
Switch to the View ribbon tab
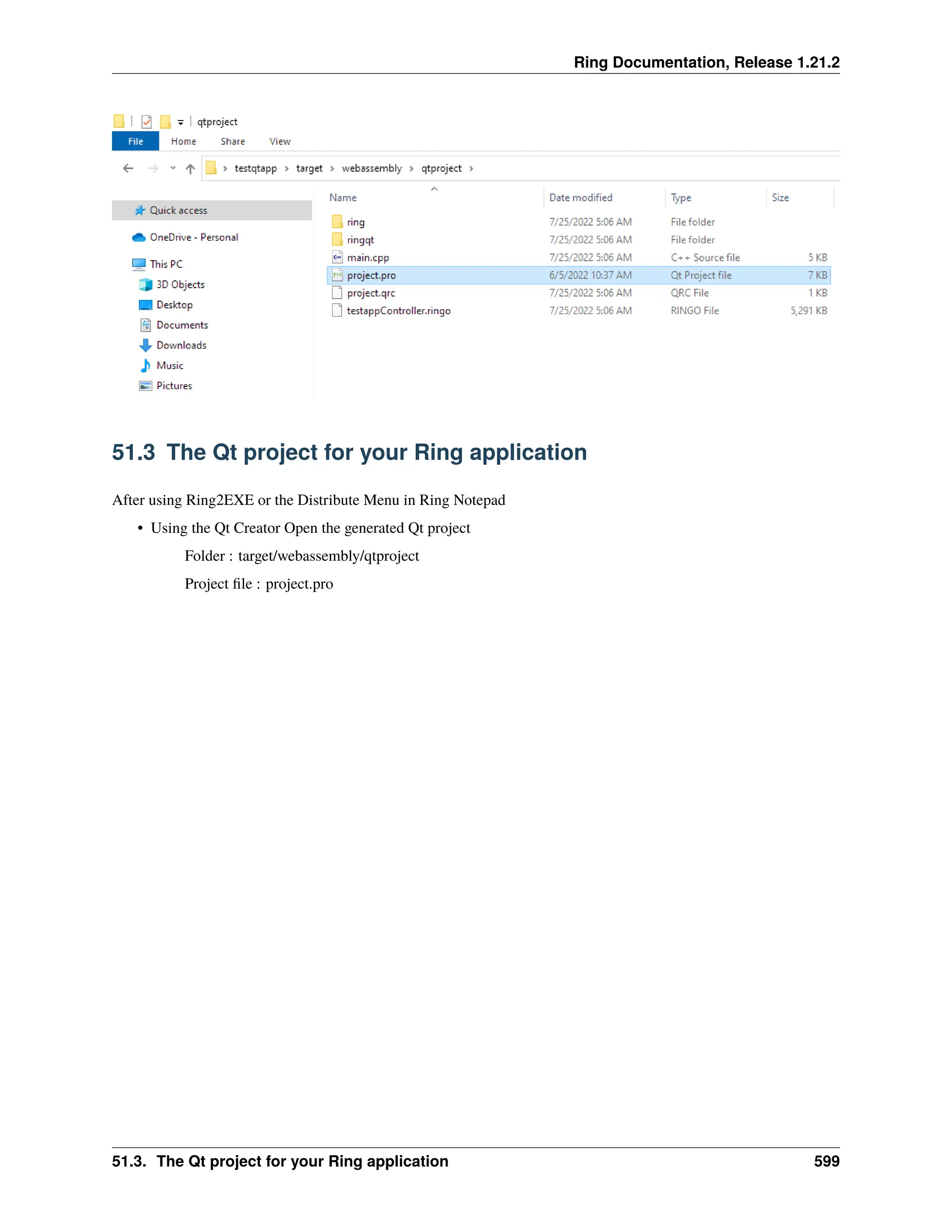click(x=280, y=141)
